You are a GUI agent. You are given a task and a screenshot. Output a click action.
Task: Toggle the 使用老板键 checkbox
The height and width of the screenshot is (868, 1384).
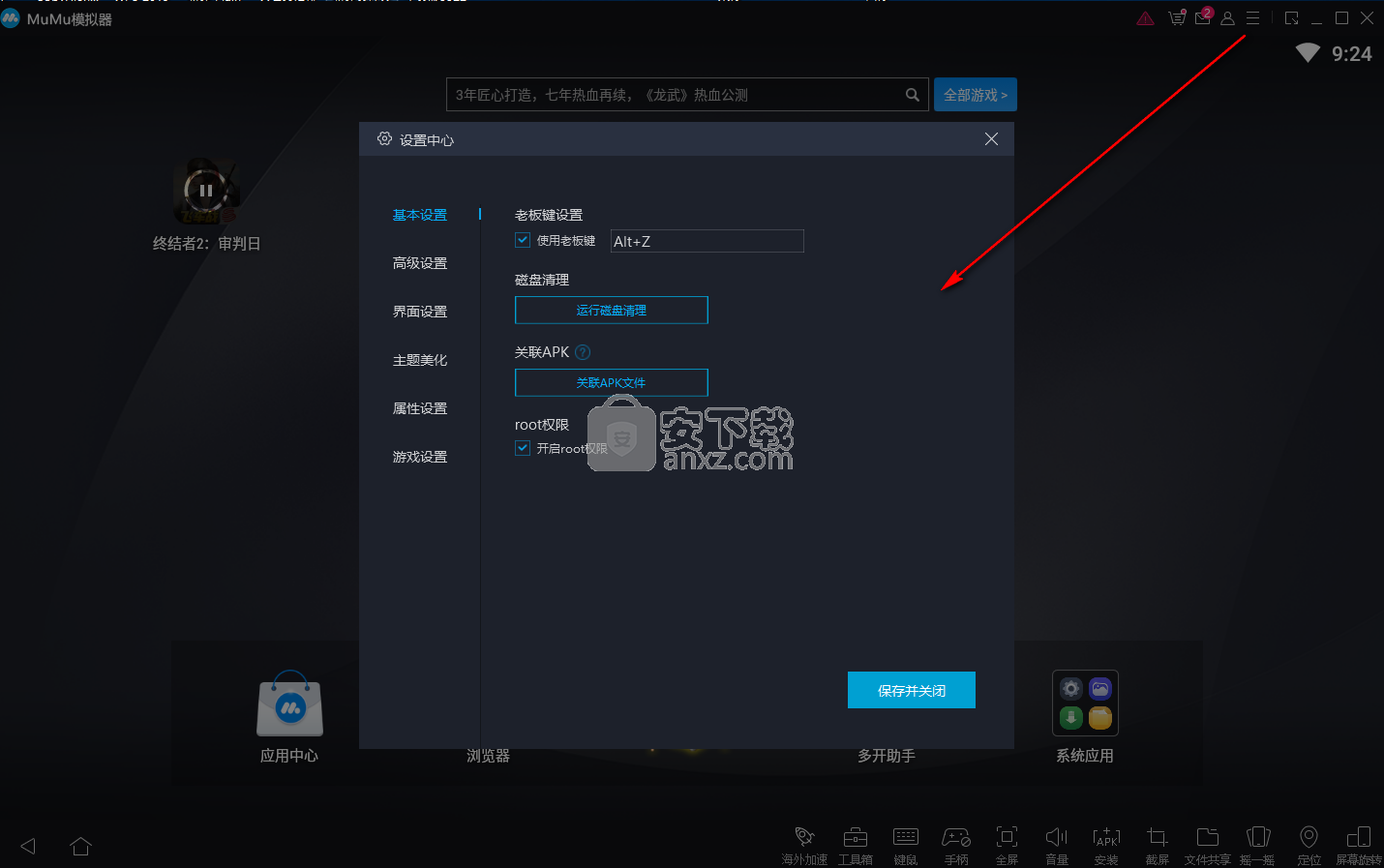(523, 240)
